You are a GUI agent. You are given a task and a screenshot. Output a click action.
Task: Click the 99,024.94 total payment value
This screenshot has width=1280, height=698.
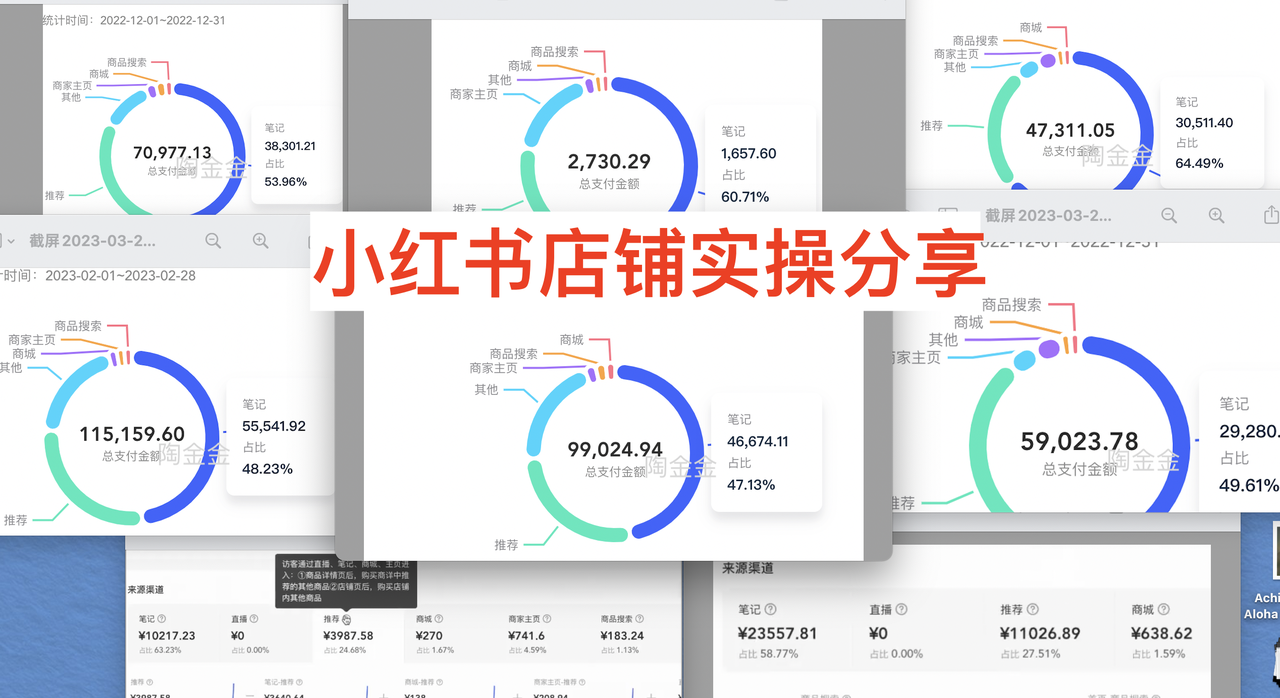coord(615,450)
